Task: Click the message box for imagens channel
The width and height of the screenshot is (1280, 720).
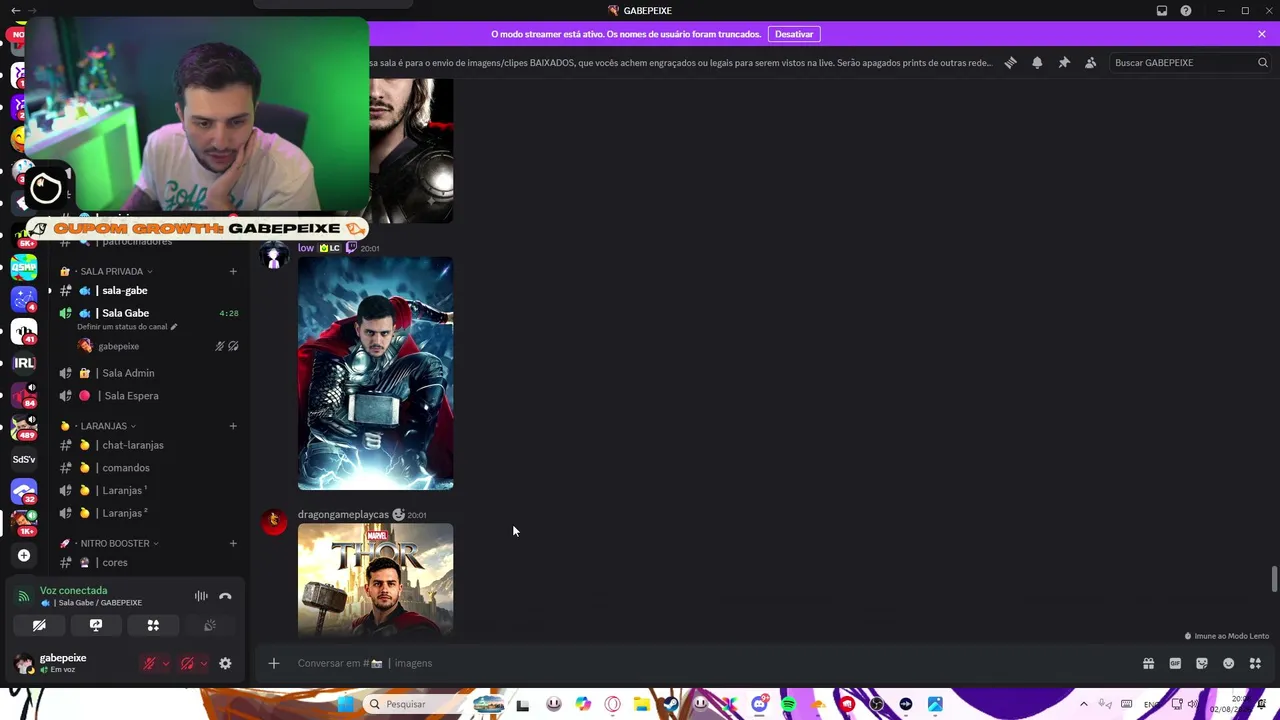Action: 710,663
